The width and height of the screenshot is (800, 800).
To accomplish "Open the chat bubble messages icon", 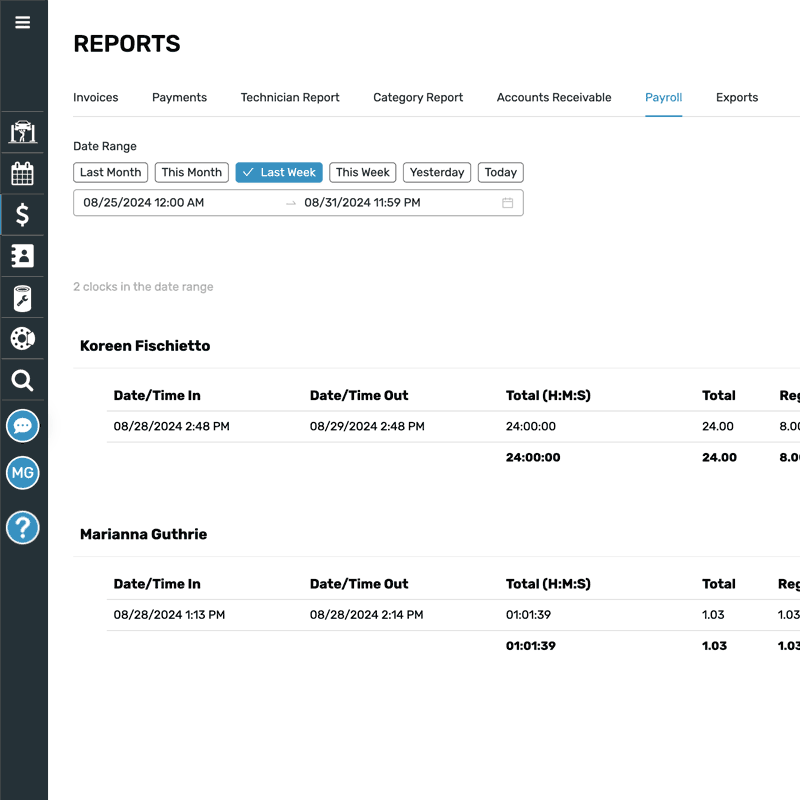I will [x=22, y=426].
